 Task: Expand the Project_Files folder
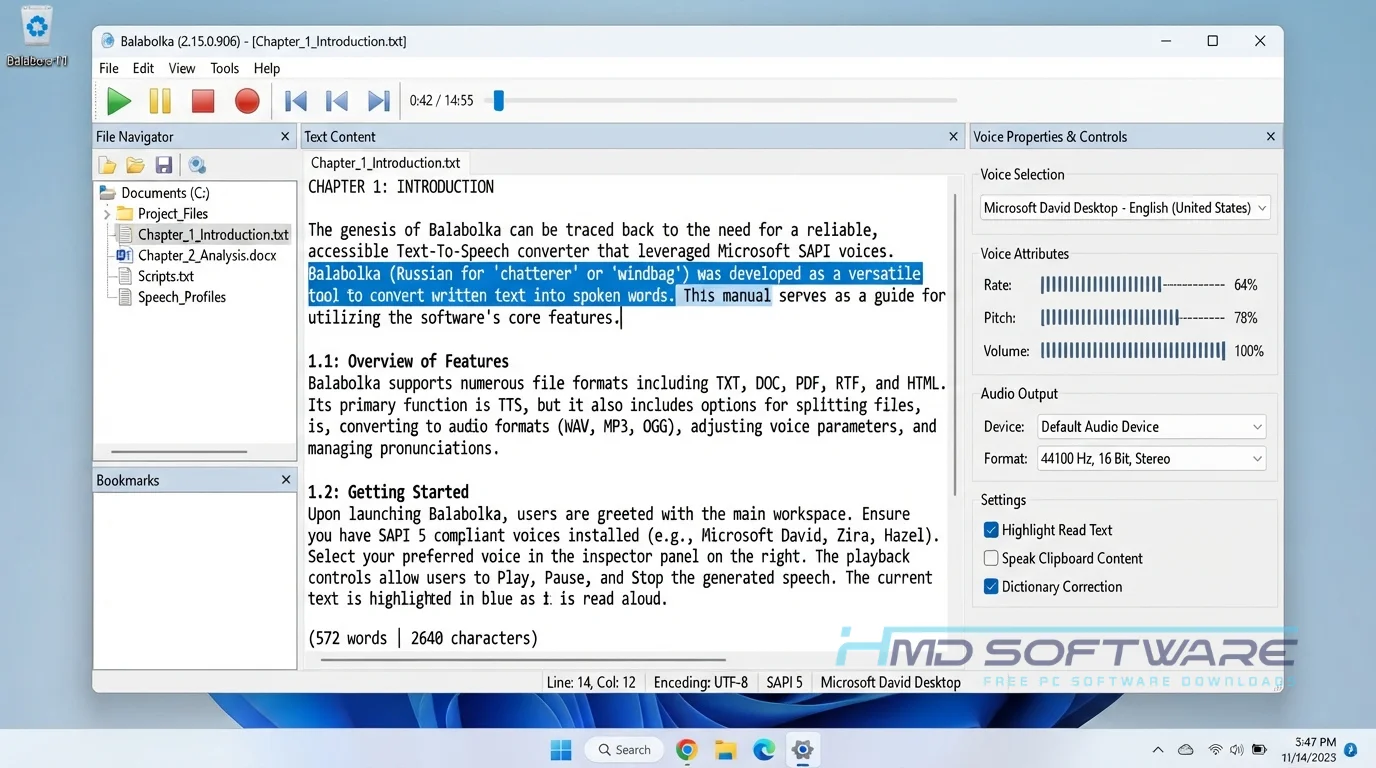pyautogui.click(x=107, y=214)
